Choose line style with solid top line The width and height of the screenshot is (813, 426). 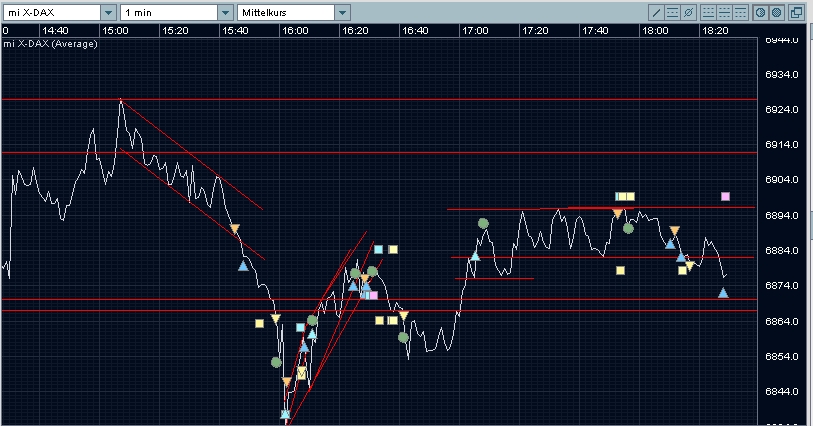pyautogui.click(x=740, y=12)
